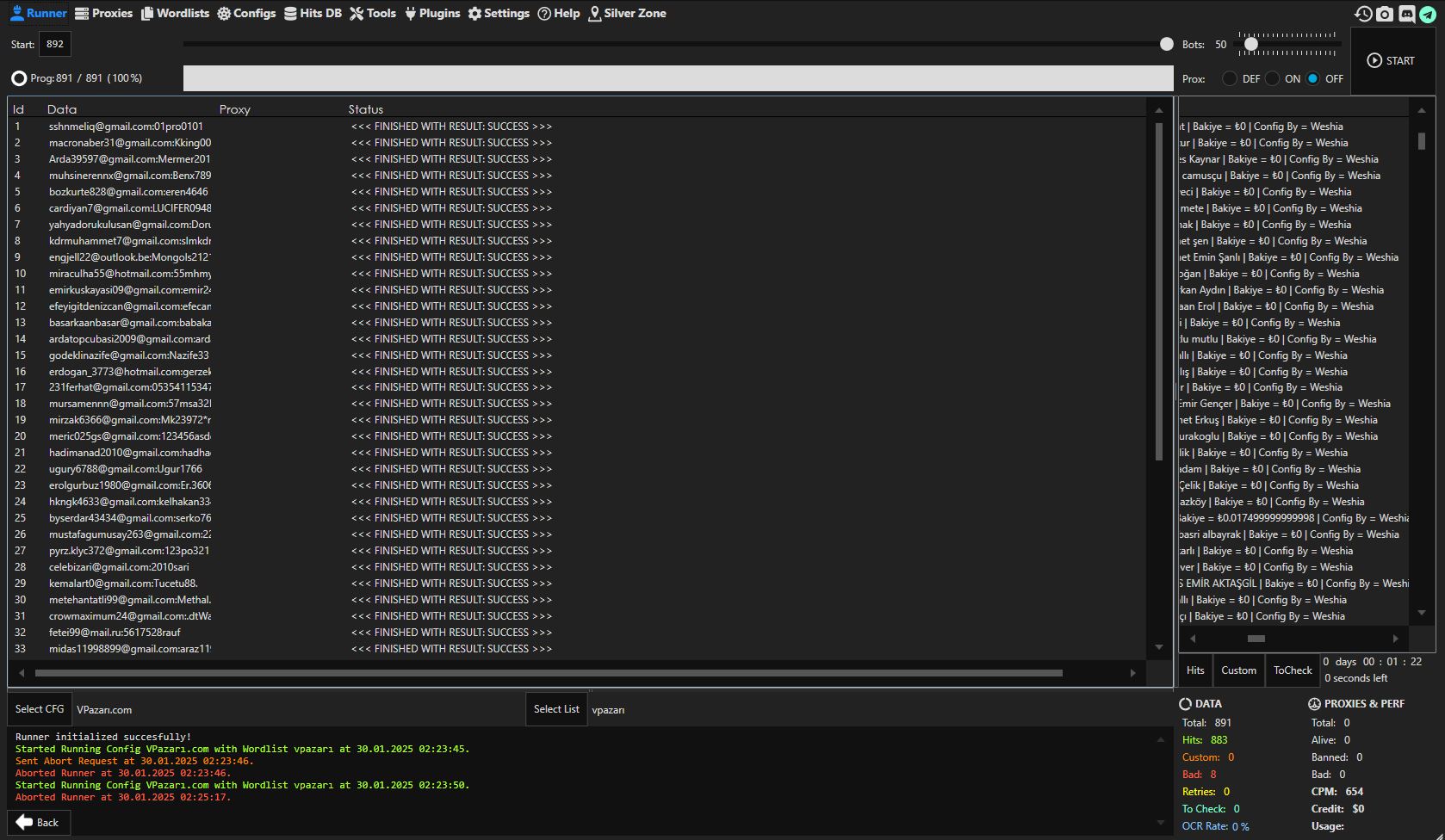Screen dimensions: 1445x840
Task: Open the Plugins section
Action: [432, 13]
